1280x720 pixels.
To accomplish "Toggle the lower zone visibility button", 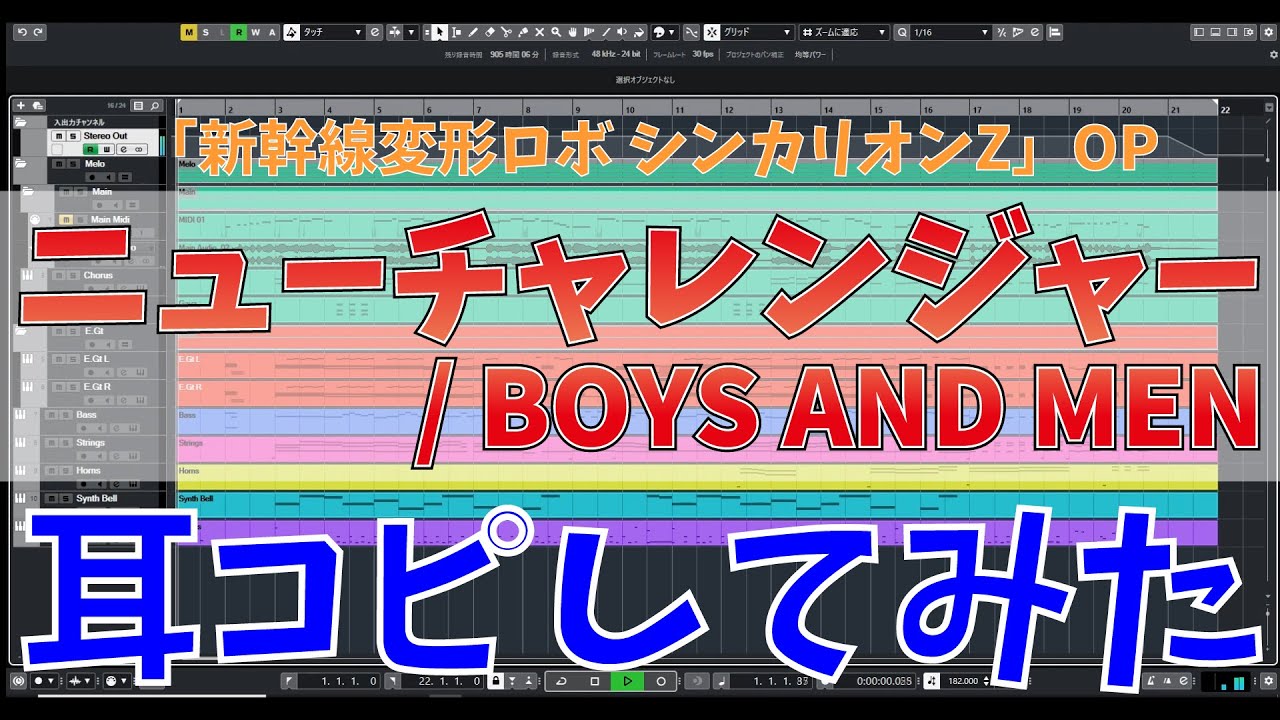I will 1215,32.
